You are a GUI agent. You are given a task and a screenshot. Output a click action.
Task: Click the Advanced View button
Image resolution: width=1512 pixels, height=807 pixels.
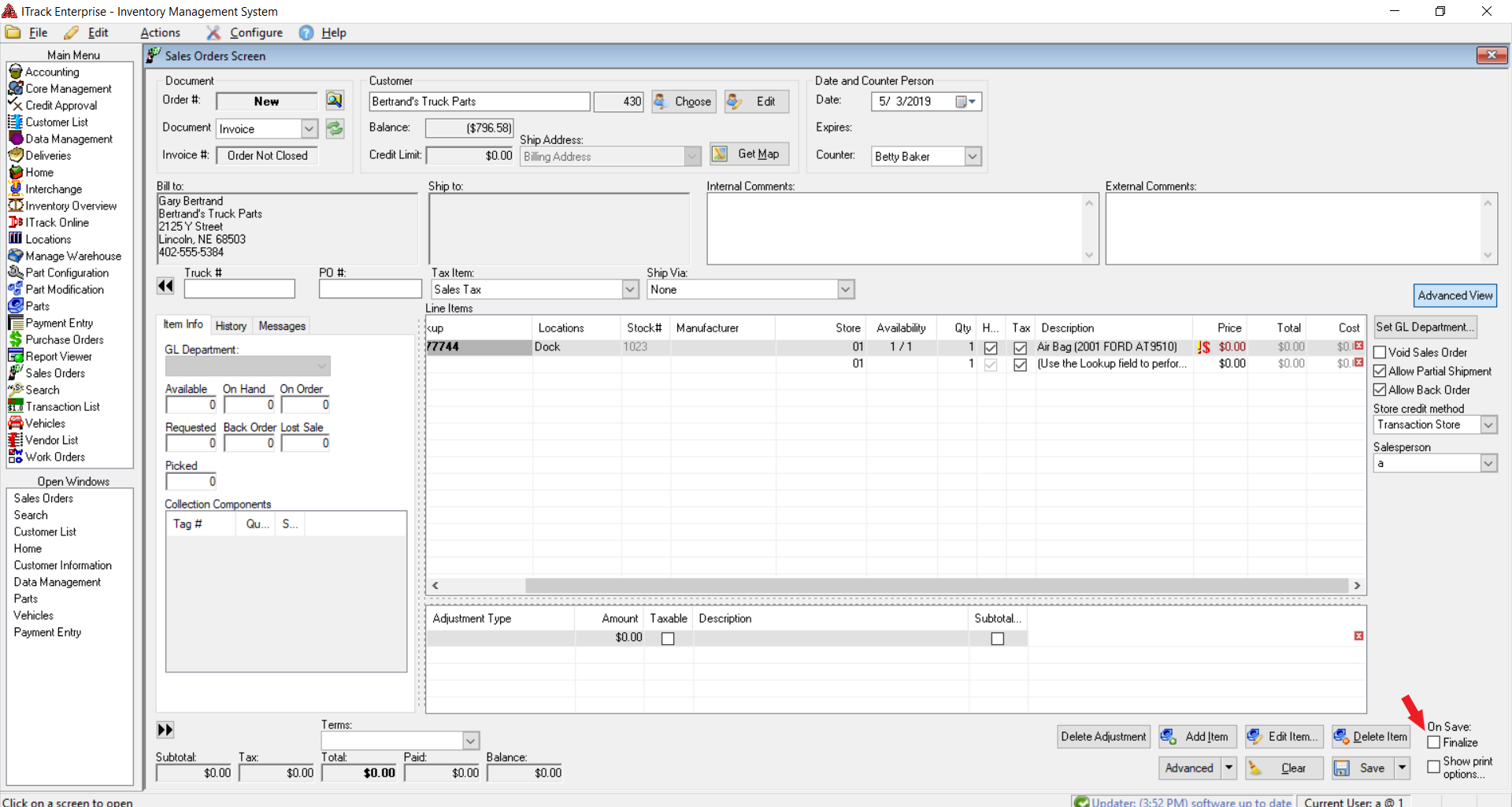click(1455, 295)
